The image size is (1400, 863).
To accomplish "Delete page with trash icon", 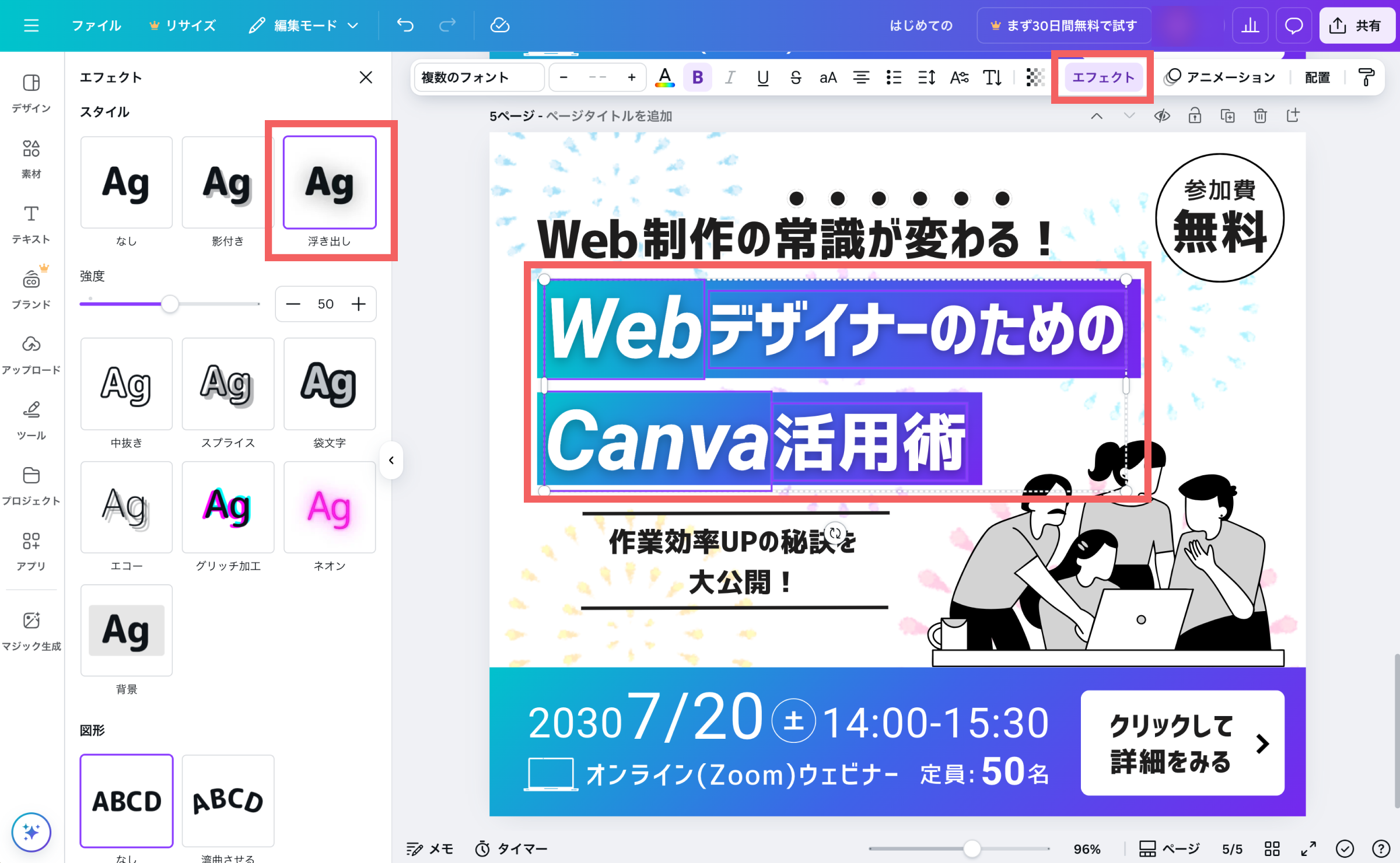I will click(1260, 115).
